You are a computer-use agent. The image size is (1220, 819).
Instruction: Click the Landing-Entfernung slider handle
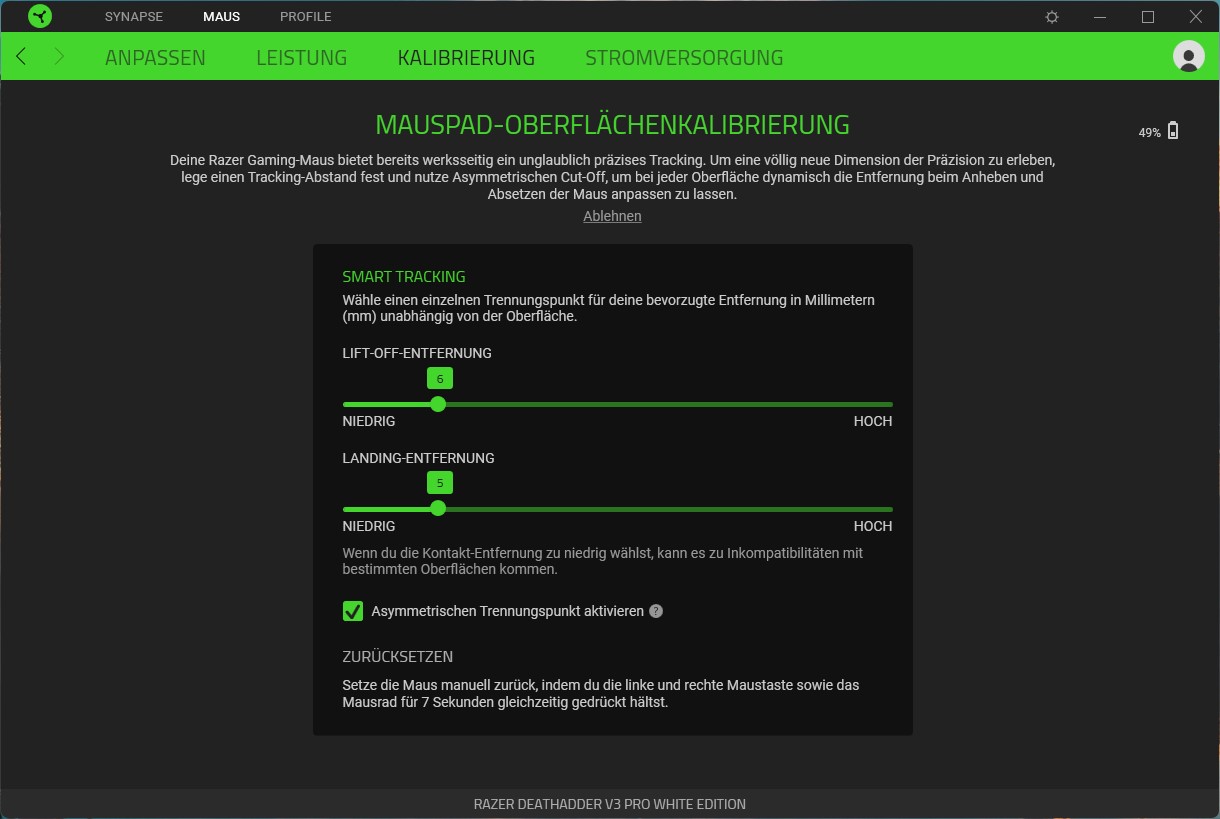click(x=438, y=508)
